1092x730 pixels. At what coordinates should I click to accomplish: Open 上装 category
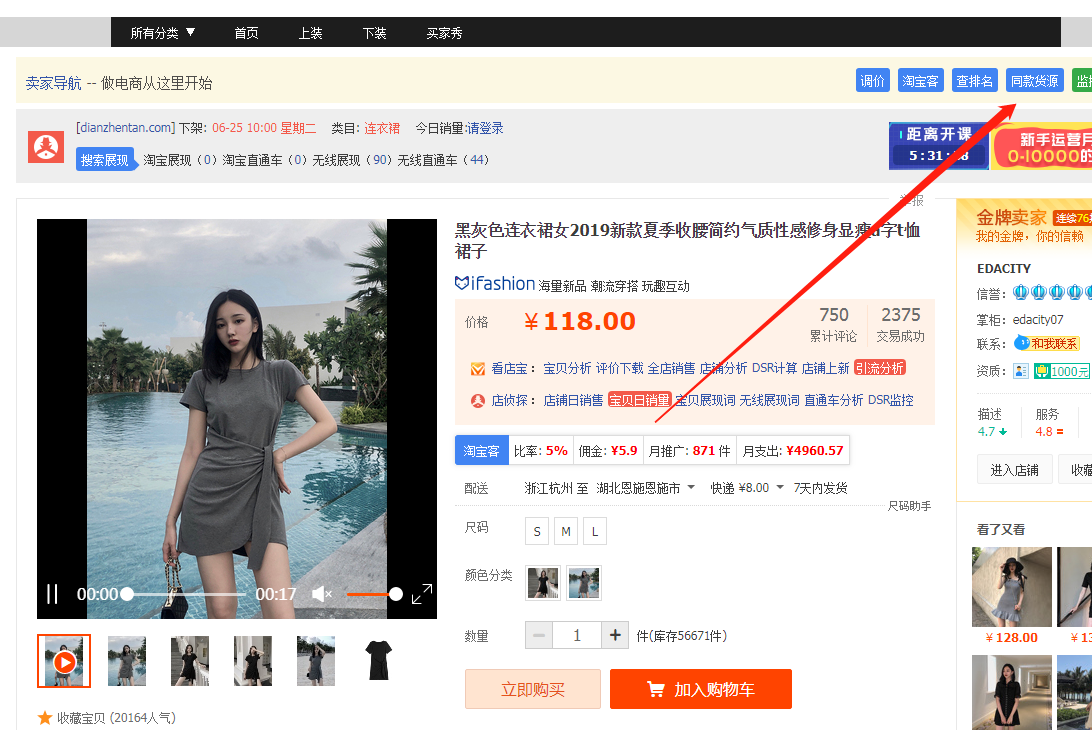coord(310,33)
